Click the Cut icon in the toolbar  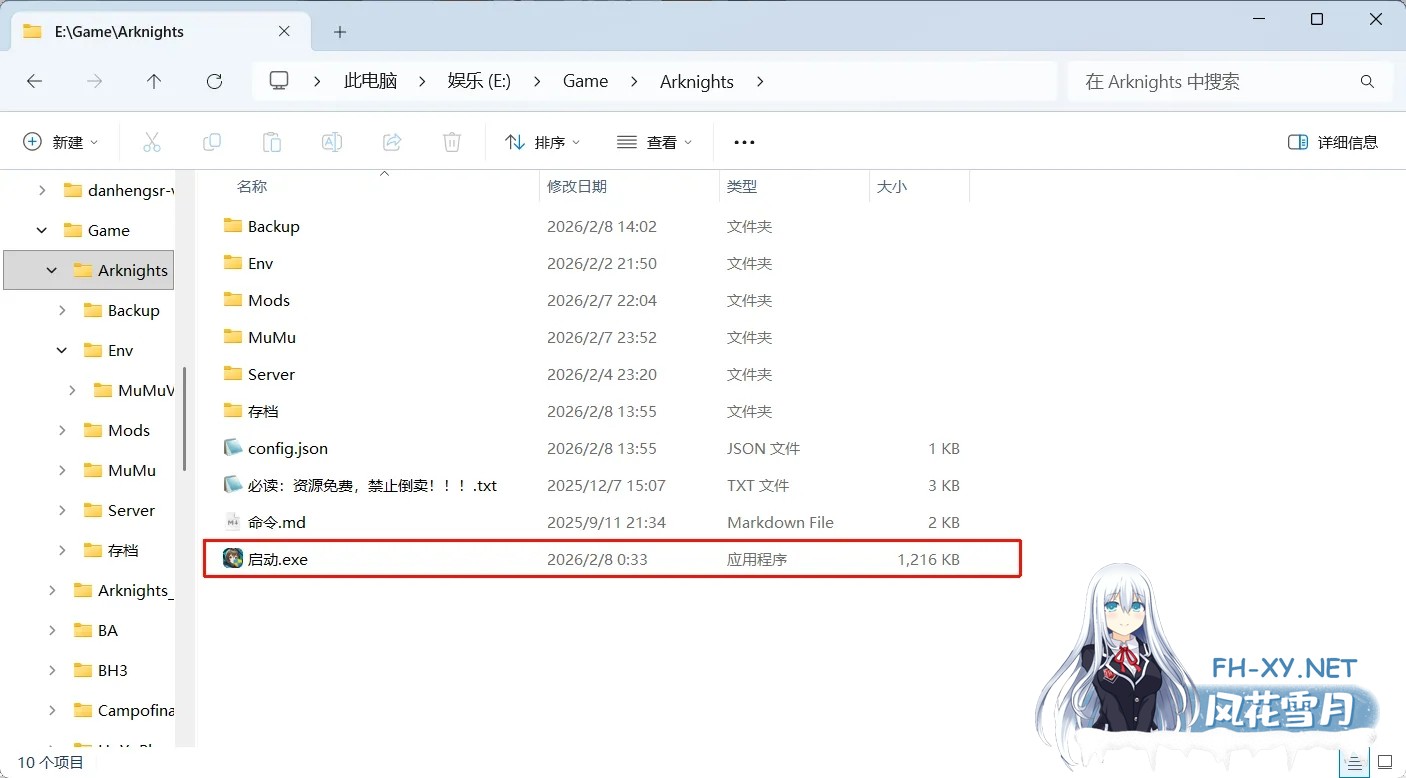(x=152, y=142)
